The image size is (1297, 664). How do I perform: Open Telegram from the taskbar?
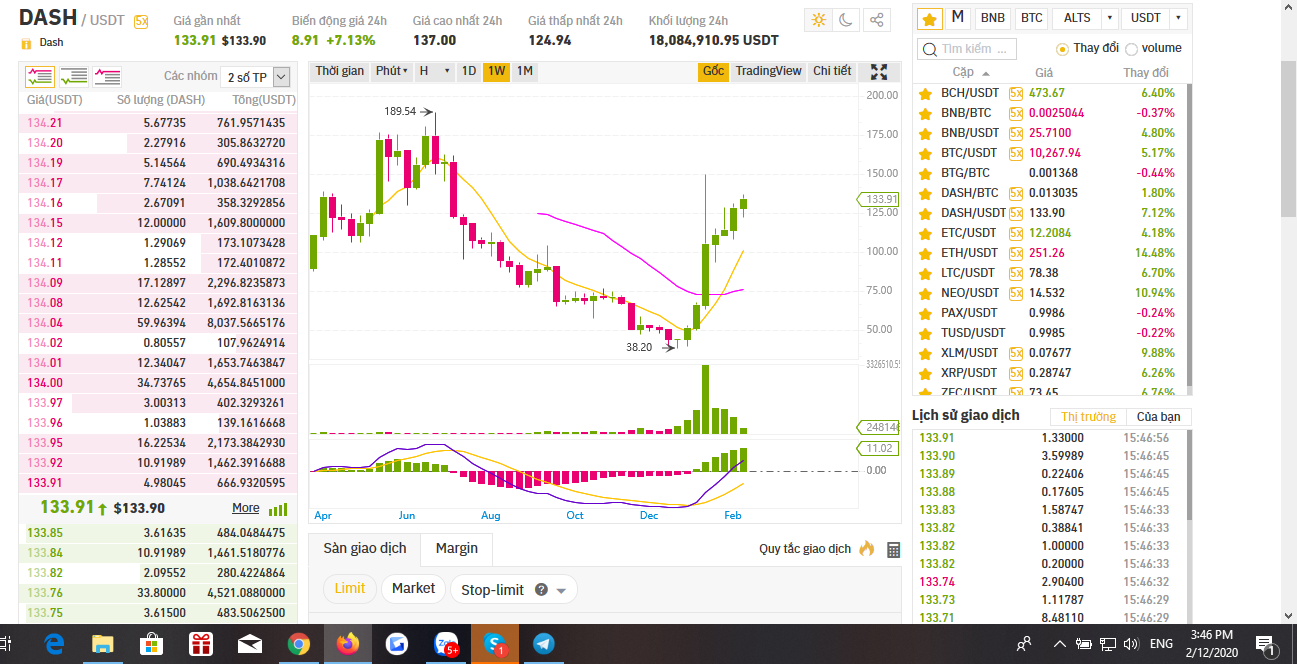(543, 644)
